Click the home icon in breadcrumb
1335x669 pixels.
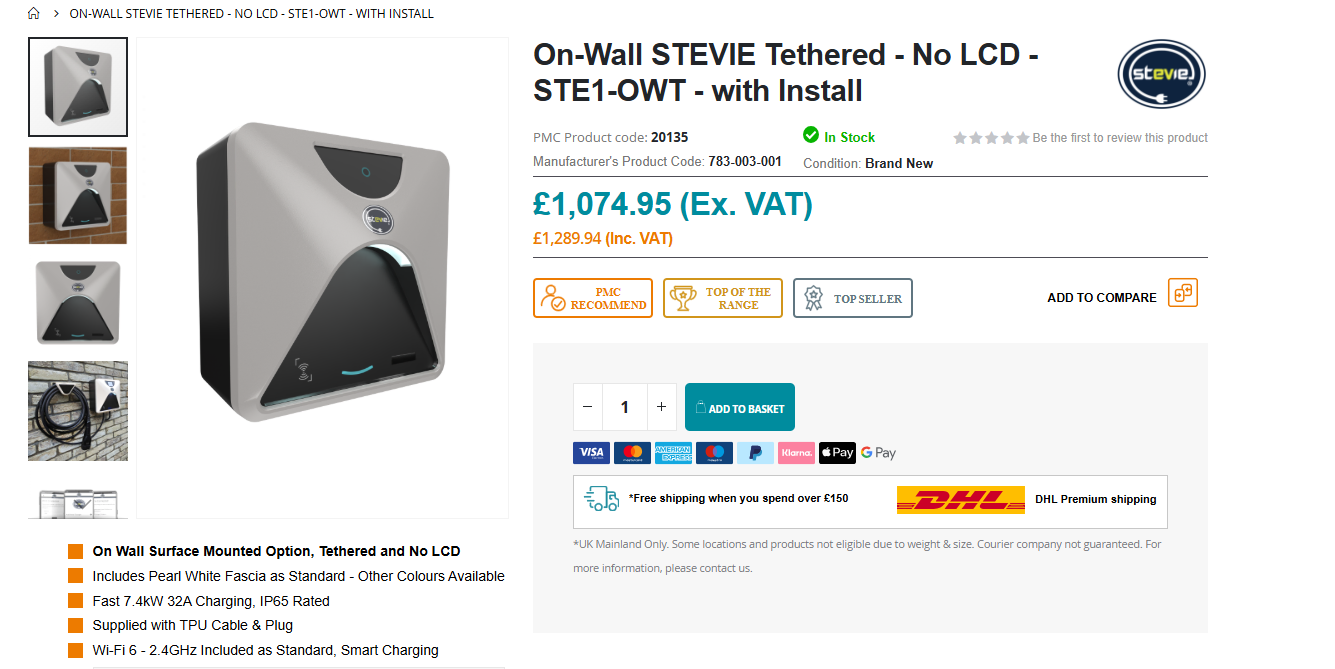(x=34, y=14)
